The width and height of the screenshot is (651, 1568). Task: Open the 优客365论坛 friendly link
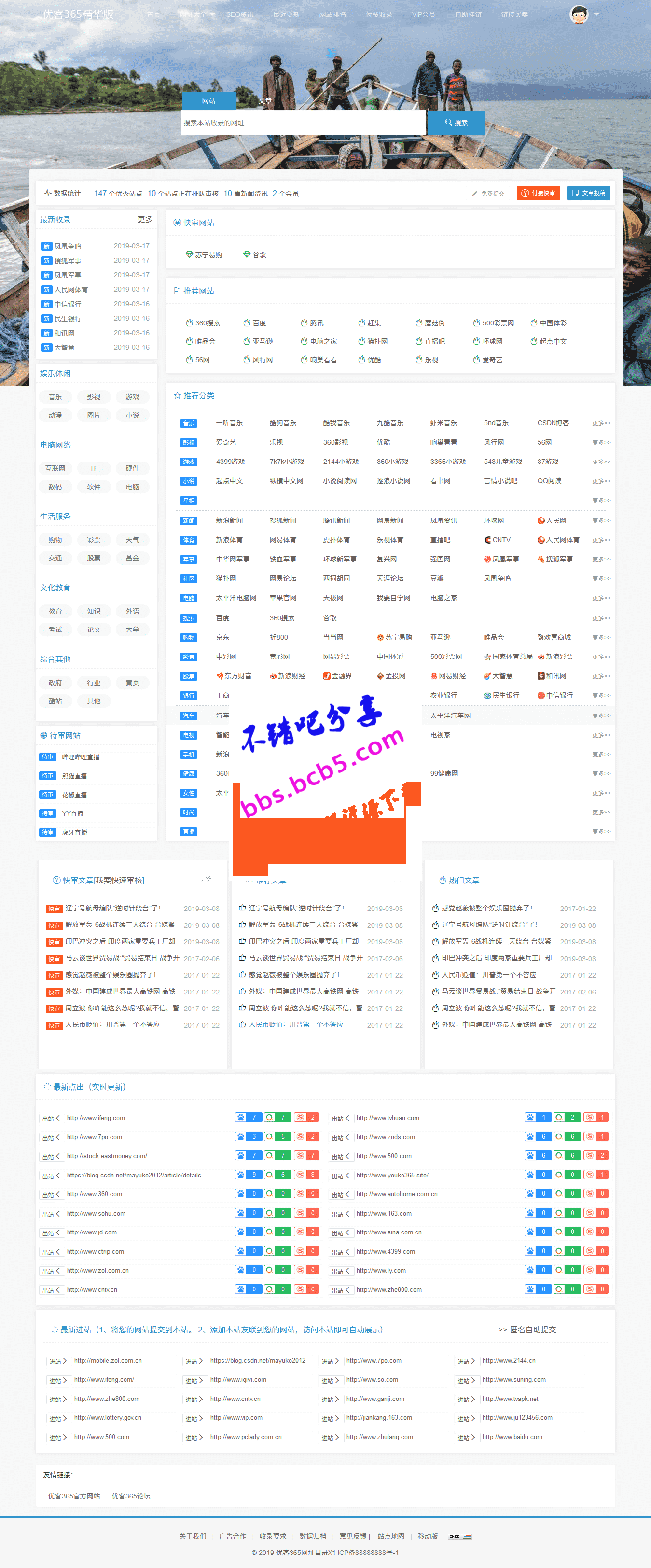tap(131, 1496)
